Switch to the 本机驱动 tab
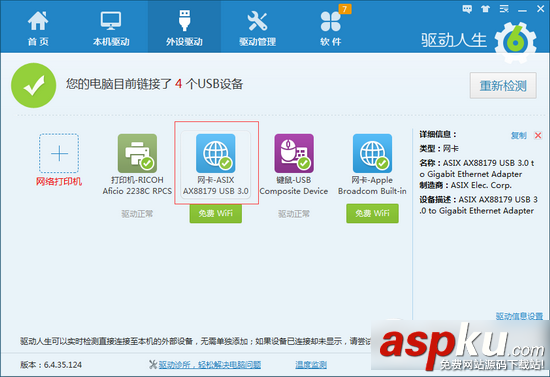 pos(111,28)
